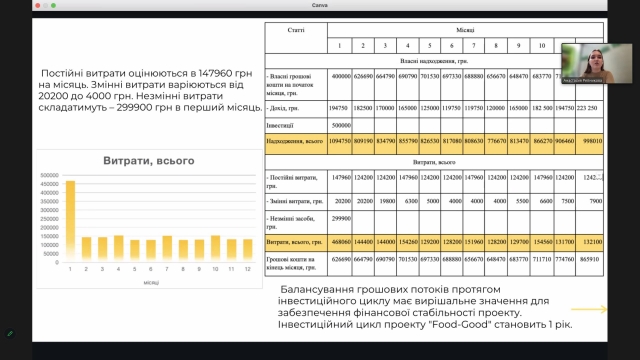This screenshot has width=640, height=360.
Task: Click the "- Змінні витрати, грн." row label
Action: [295, 201]
